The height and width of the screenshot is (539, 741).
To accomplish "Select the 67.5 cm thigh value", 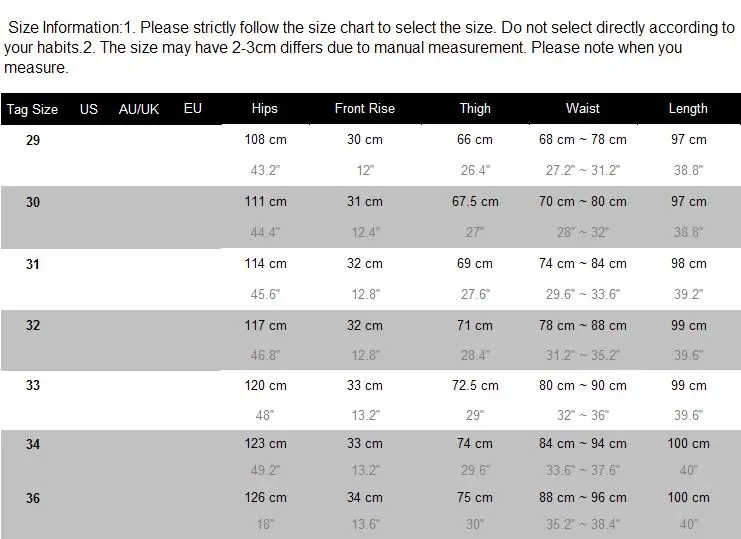I will pos(475,202).
